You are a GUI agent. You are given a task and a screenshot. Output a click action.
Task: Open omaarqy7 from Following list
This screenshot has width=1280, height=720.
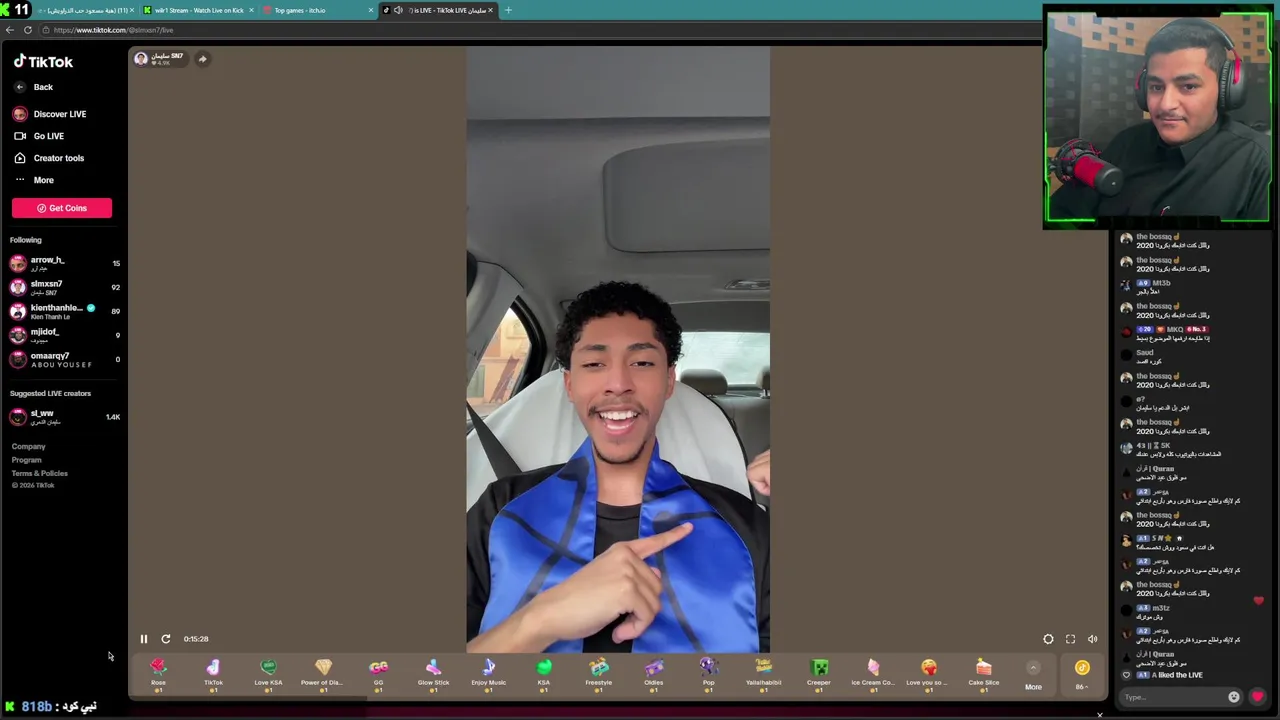[x=64, y=359]
